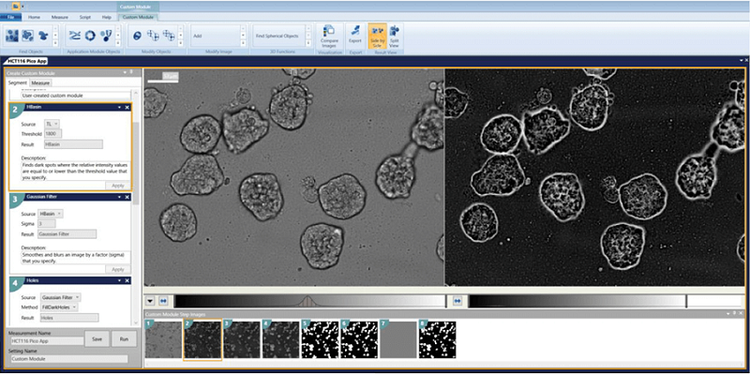Apply the HBasin step
Screen dimensions: 750x374
coord(117,186)
